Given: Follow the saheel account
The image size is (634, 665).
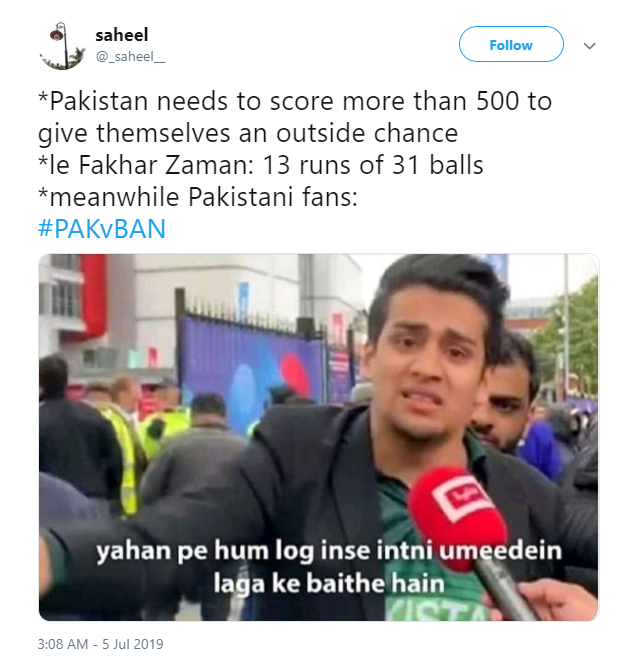Looking at the screenshot, I should 511,44.
